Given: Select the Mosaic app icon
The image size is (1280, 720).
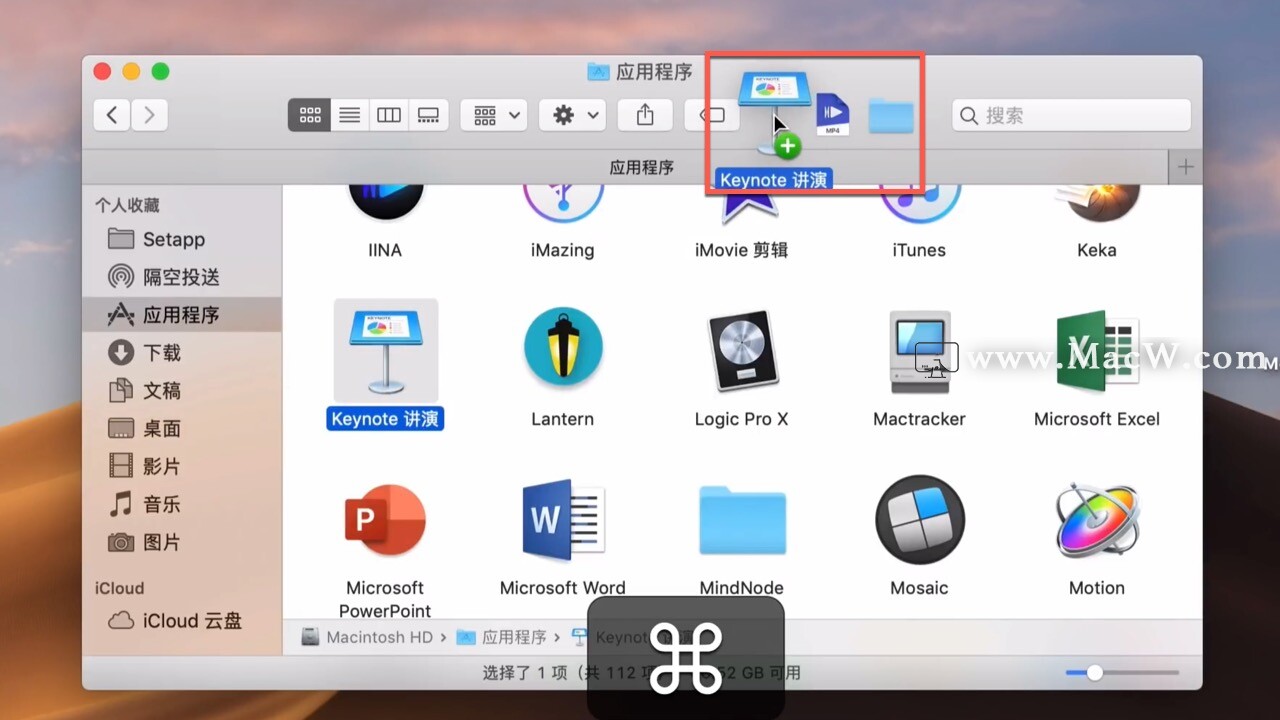Looking at the screenshot, I should (x=919, y=520).
